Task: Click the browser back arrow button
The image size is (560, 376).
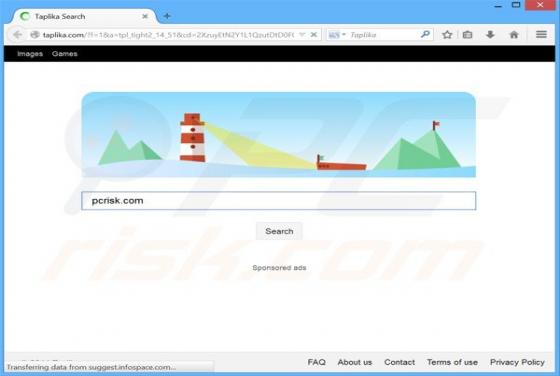Action: pyautogui.click(x=17, y=35)
